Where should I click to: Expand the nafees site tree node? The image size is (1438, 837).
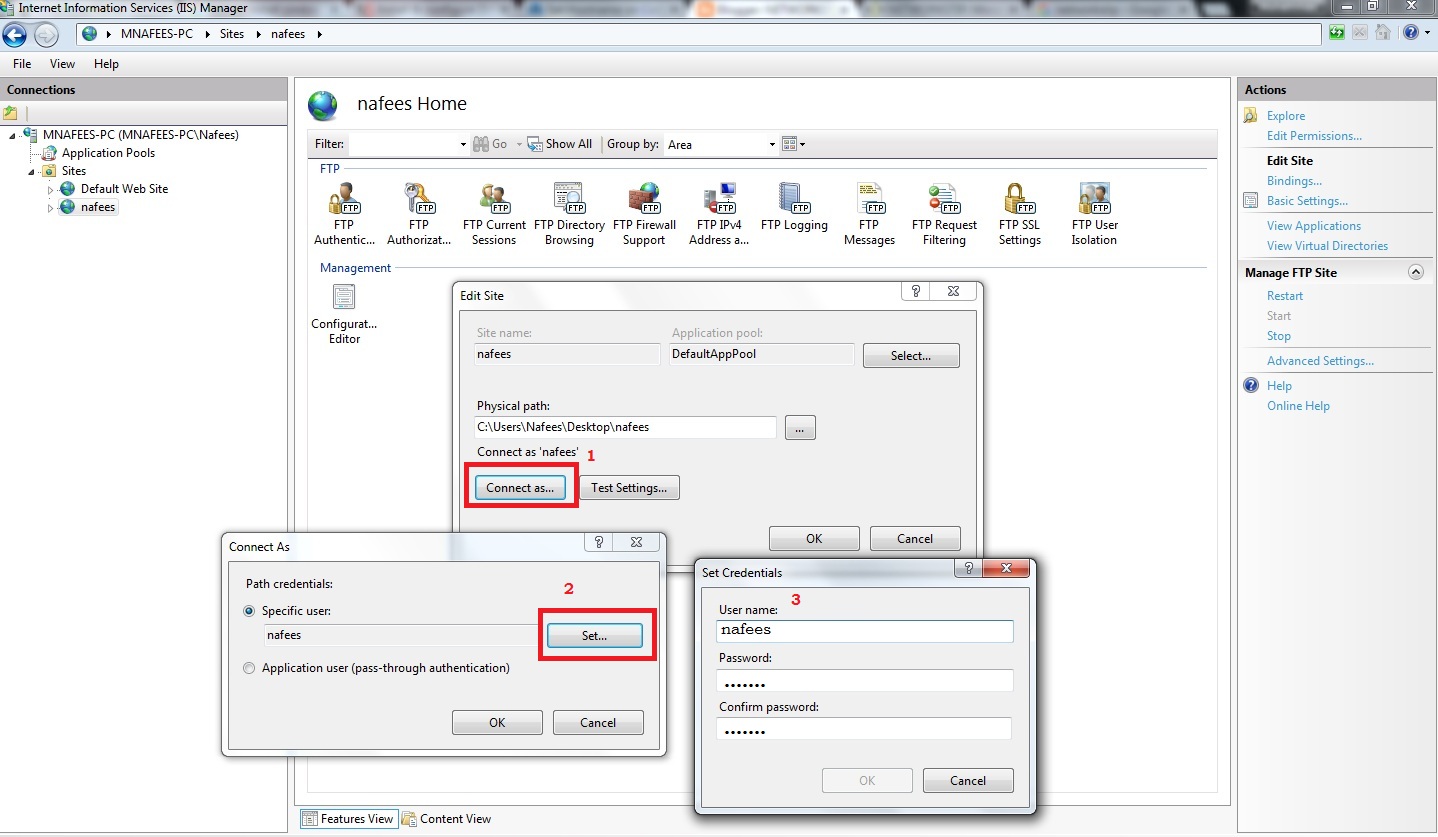point(51,208)
